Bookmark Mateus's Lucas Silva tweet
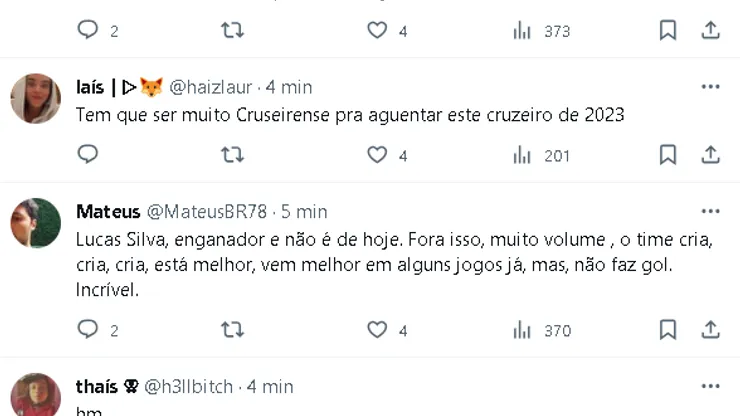The height and width of the screenshot is (416, 740). [x=668, y=329]
